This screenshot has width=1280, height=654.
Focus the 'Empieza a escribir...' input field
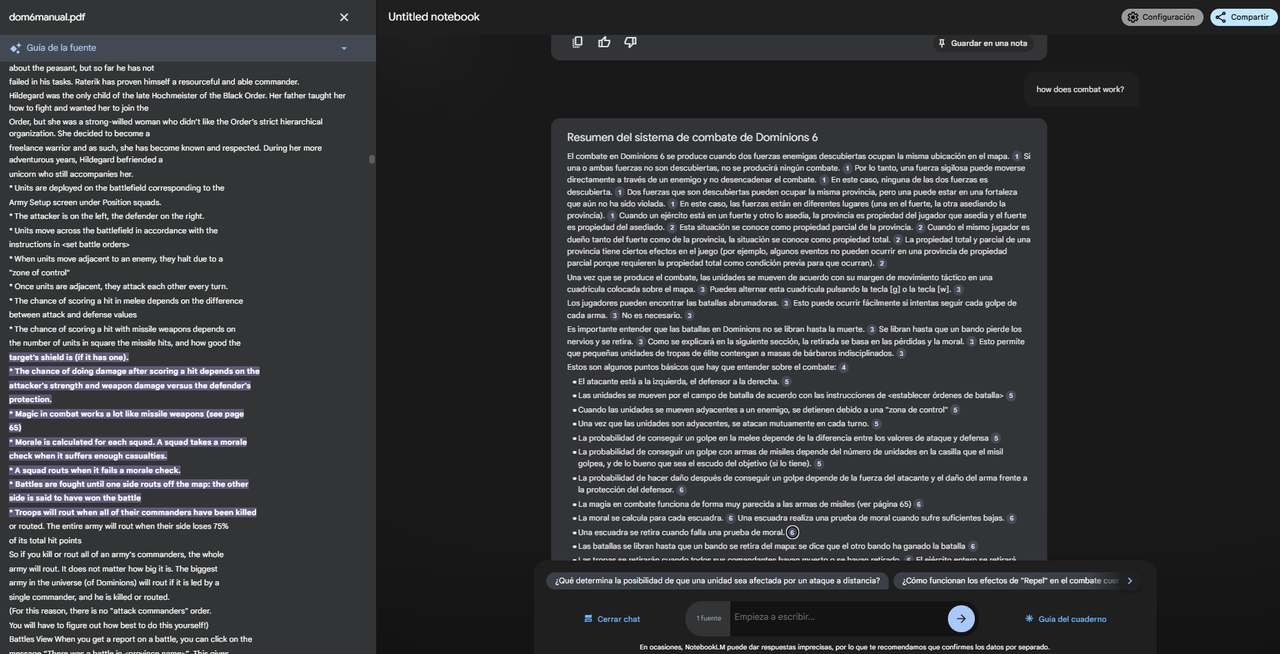(x=838, y=617)
